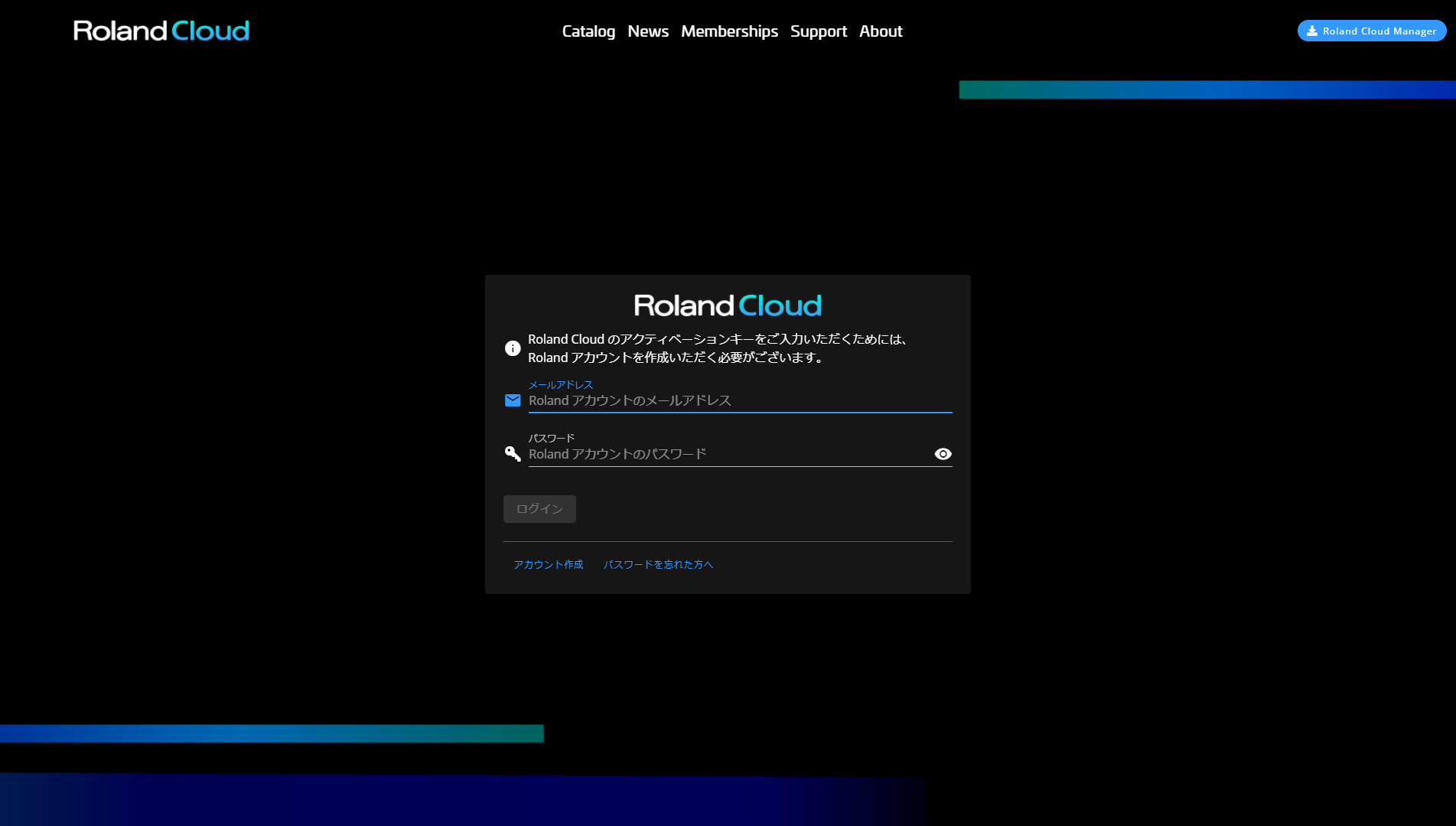
Task: Open the Memberships page
Action: 729,31
